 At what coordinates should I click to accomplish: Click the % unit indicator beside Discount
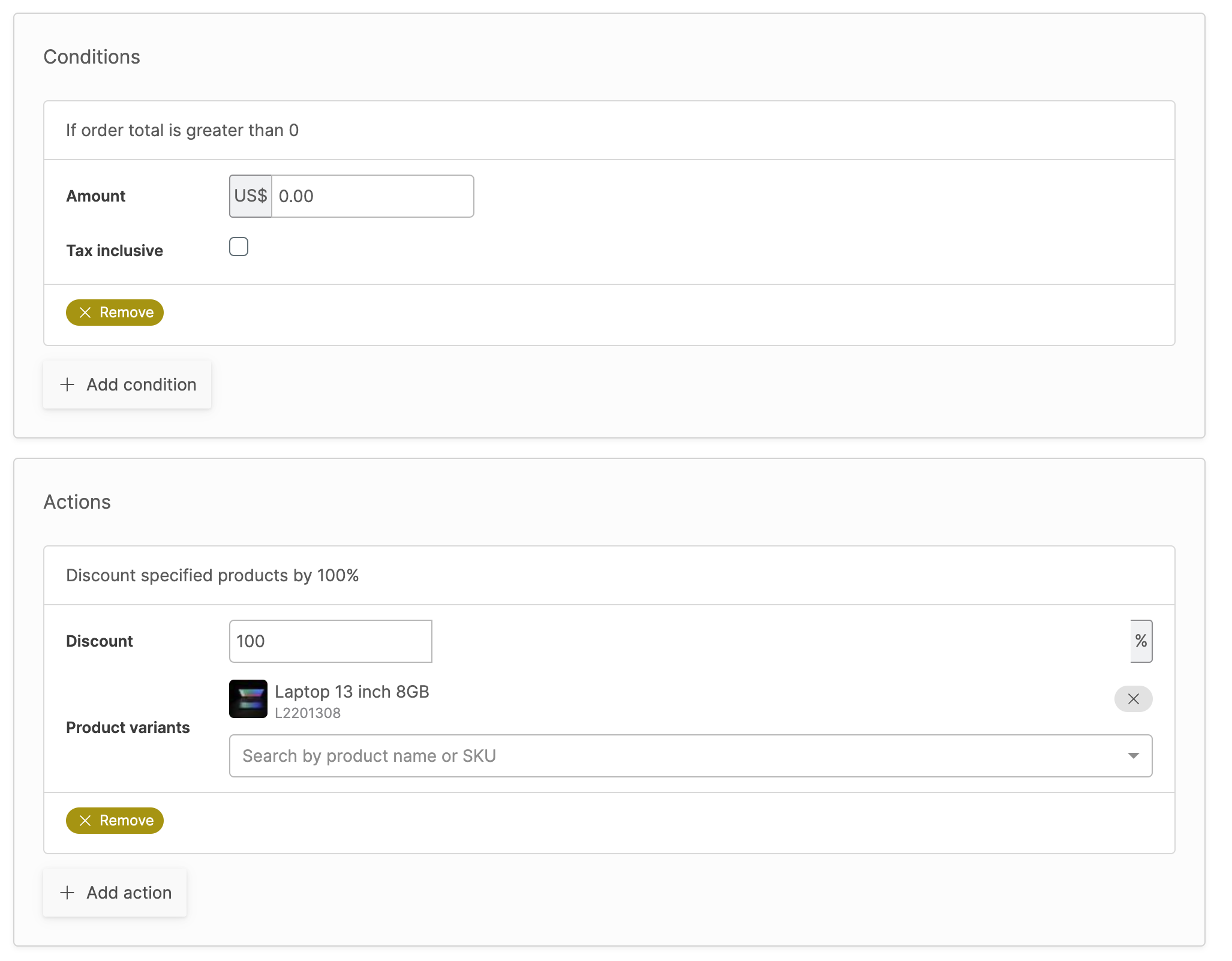[x=1141, y=641]
